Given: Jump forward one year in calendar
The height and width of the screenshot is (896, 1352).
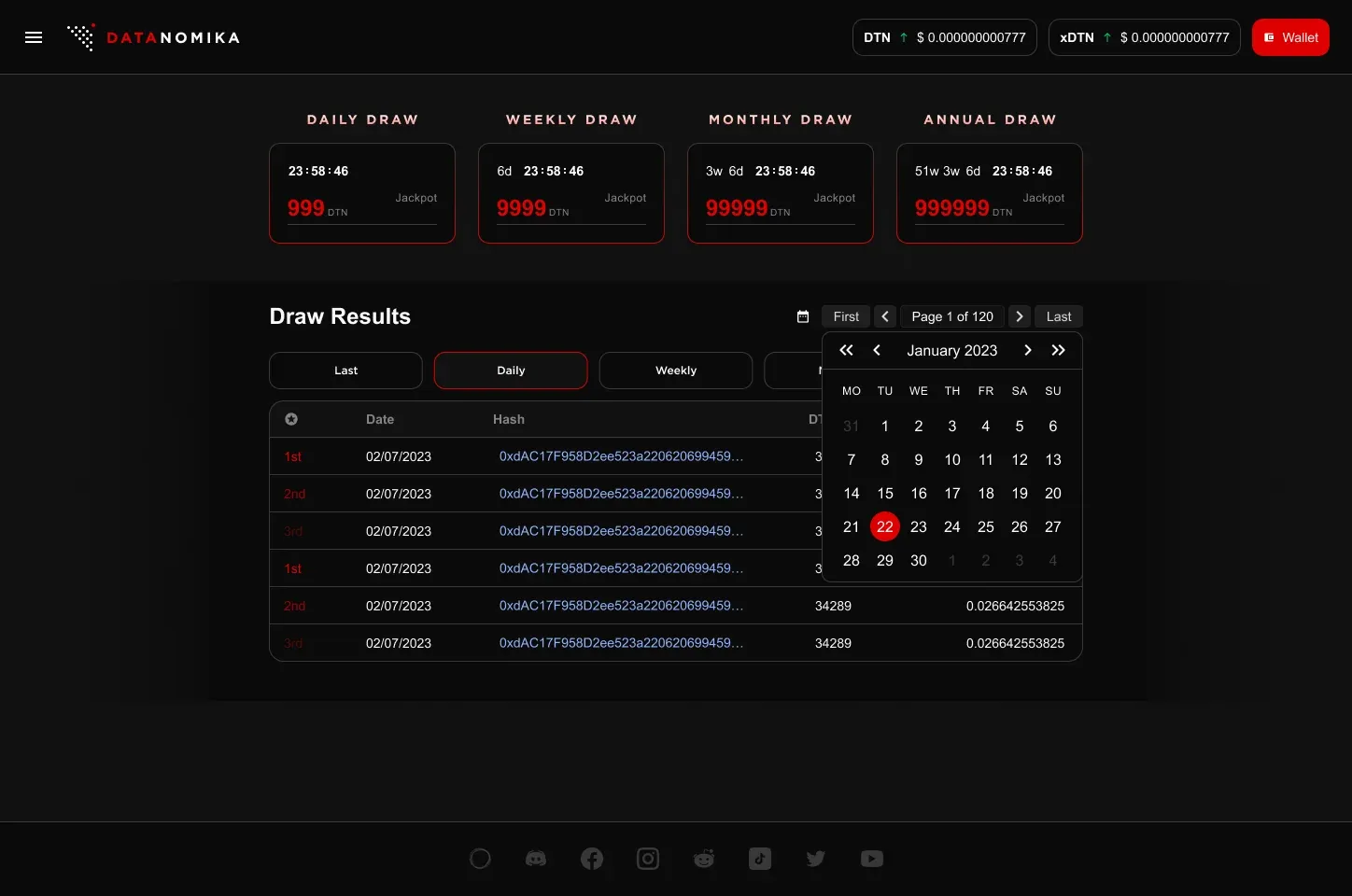Looking at the screenshot, I should (x=1058, y=350).
